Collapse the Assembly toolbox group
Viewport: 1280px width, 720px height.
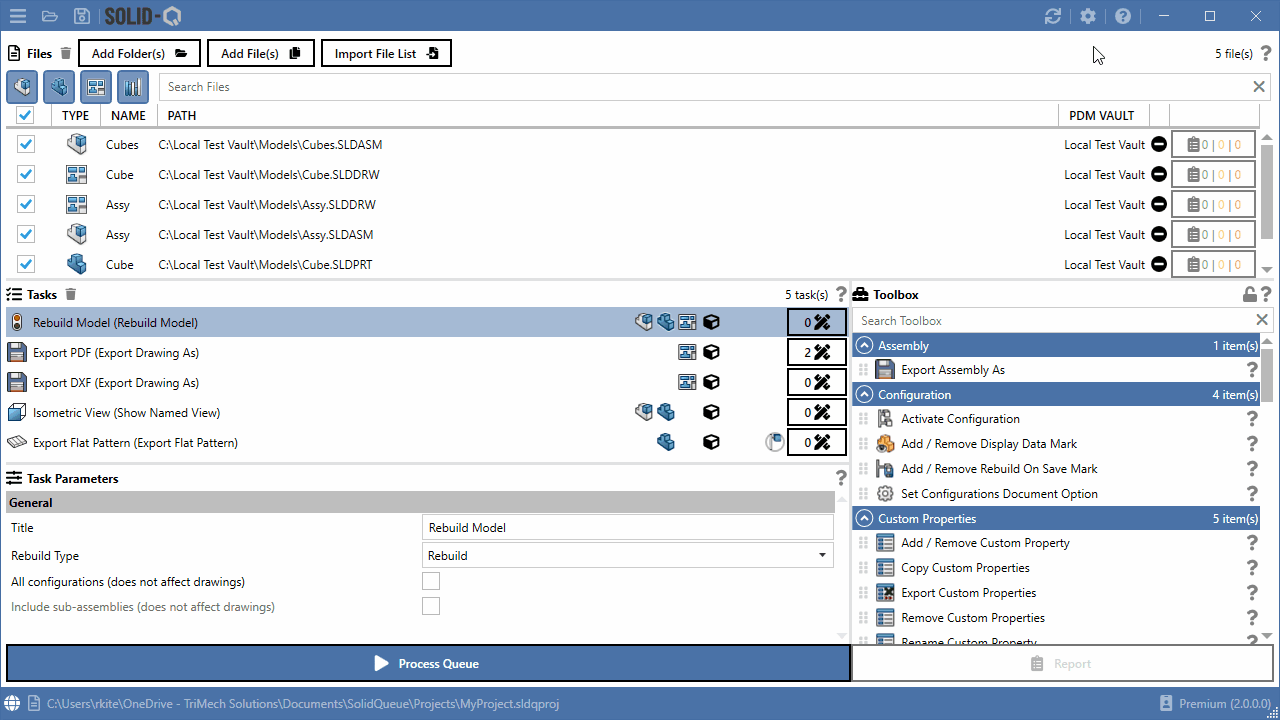point(865,345)
